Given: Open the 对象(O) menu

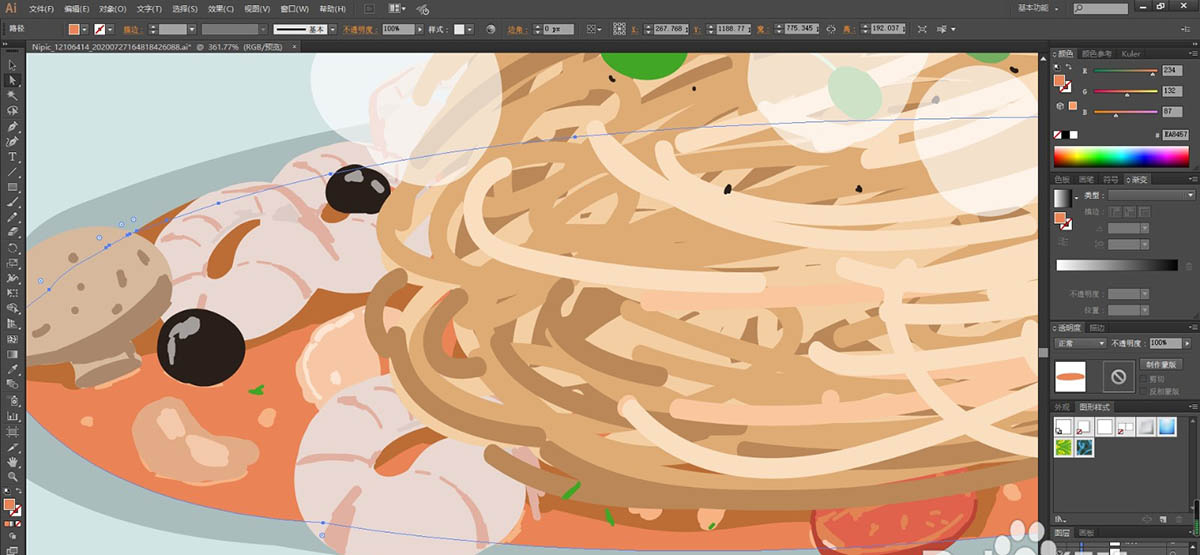Looking at the screenshot, I should [112, 8].
